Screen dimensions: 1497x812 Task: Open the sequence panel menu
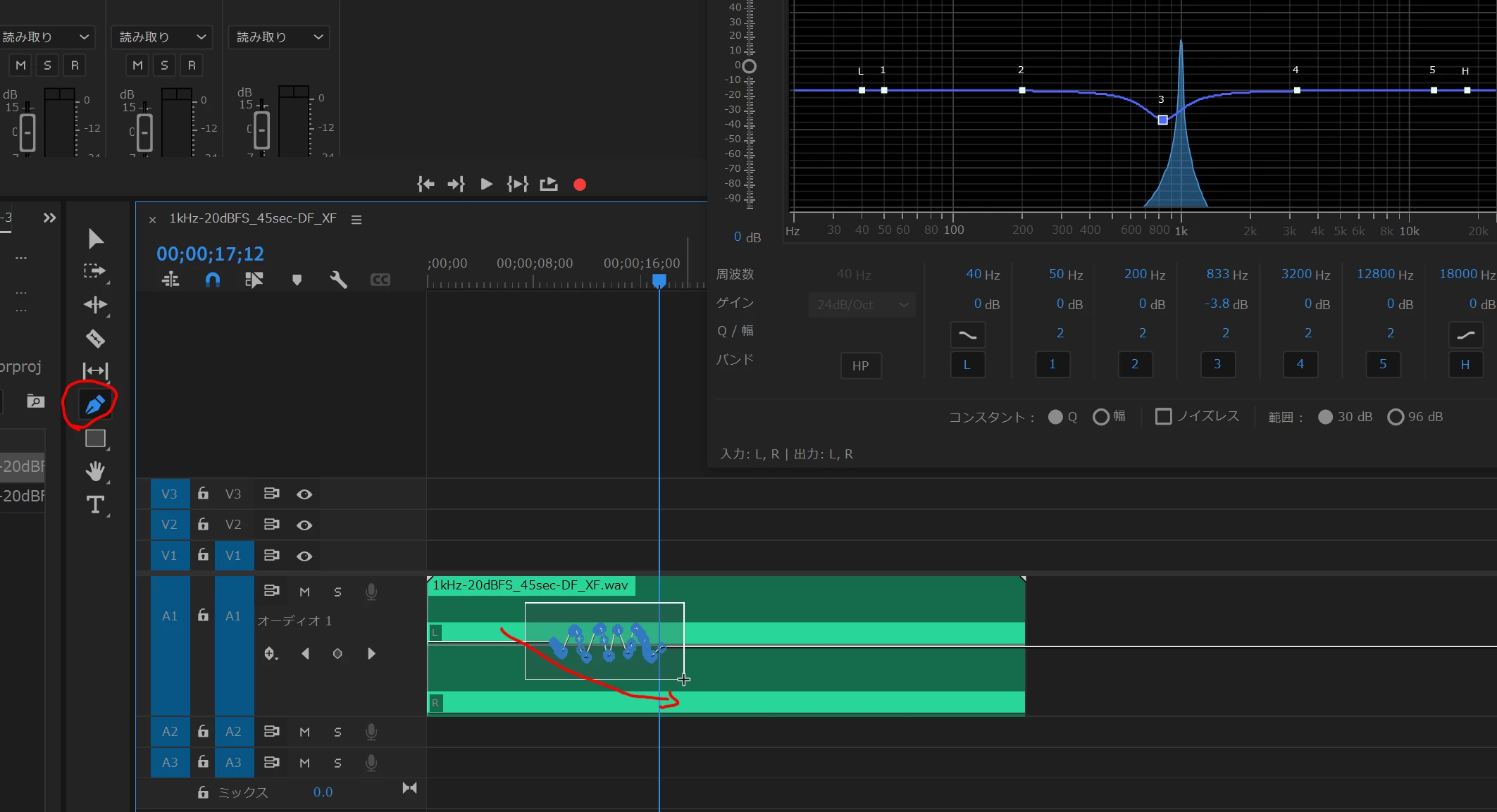356,220
